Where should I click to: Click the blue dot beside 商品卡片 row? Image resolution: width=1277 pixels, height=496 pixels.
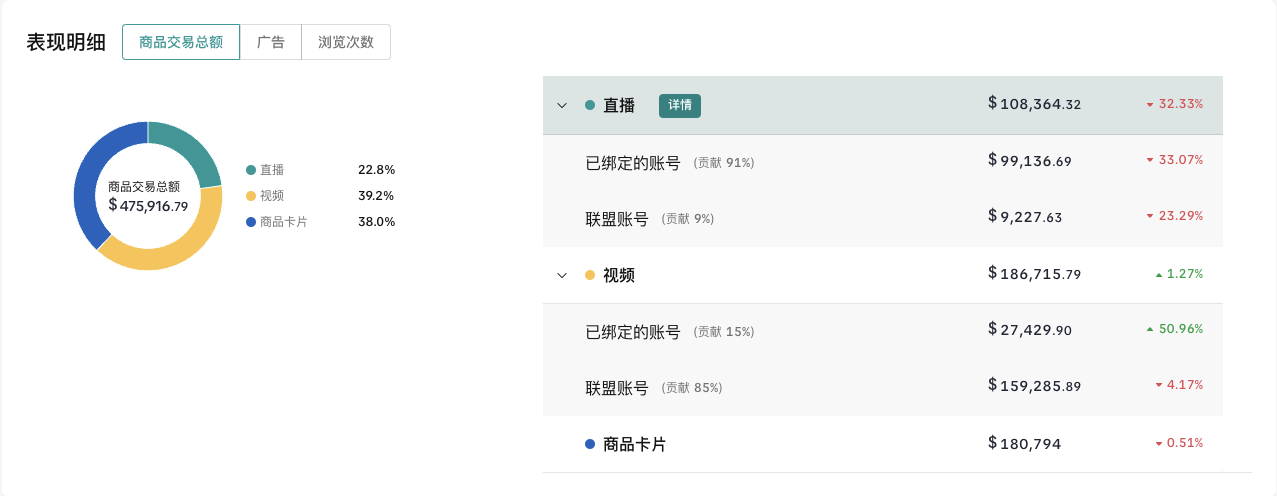pos(590,444)
